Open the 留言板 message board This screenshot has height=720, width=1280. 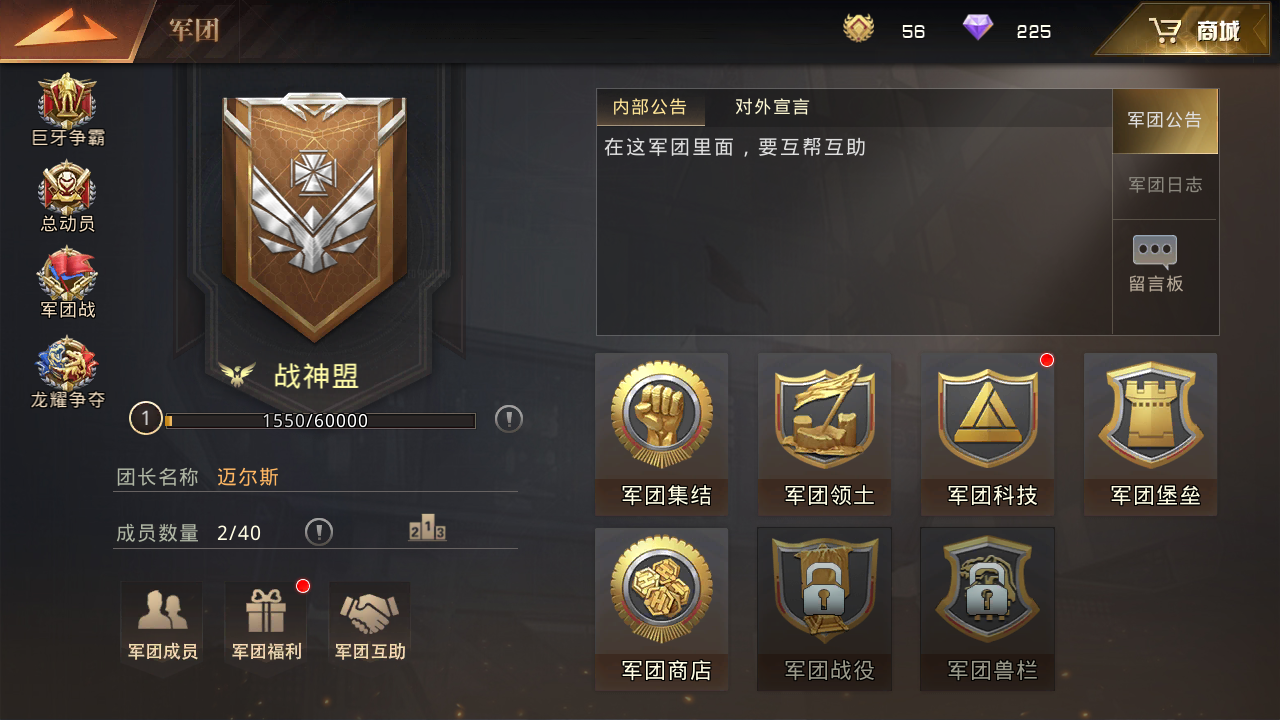[x=1156, y=264]
